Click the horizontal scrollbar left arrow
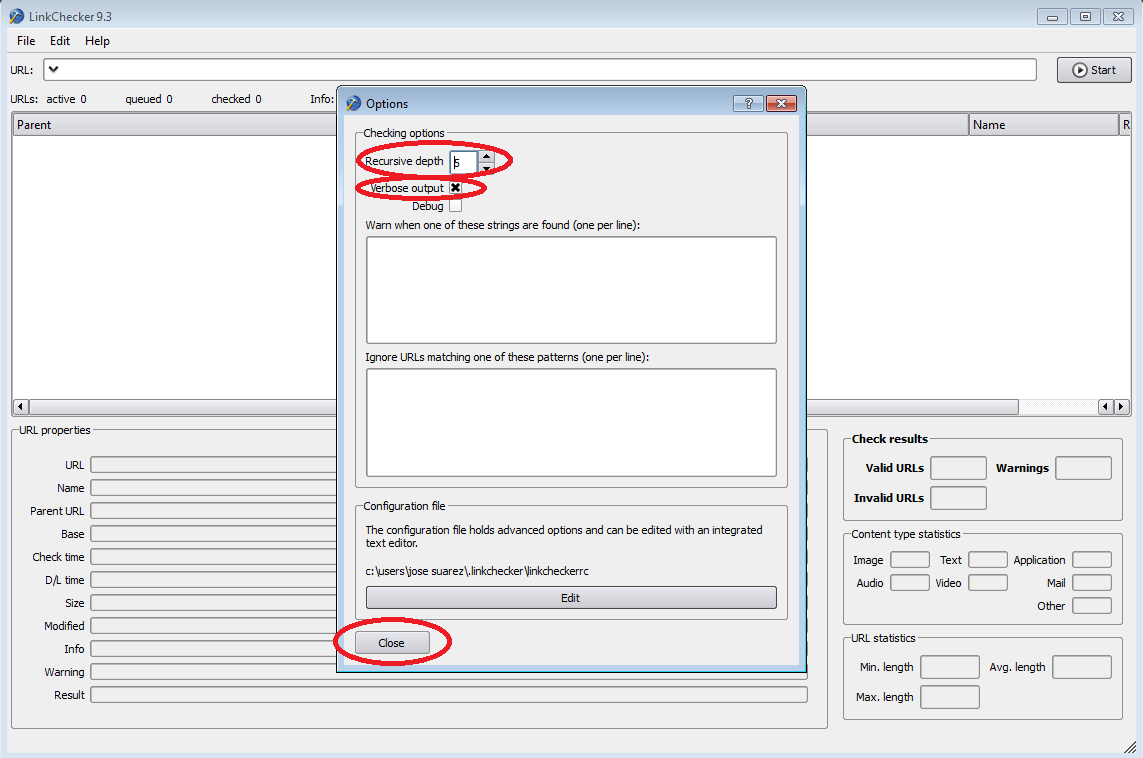1143x758 pixels. pyautogui.click(x=20, y=407)
